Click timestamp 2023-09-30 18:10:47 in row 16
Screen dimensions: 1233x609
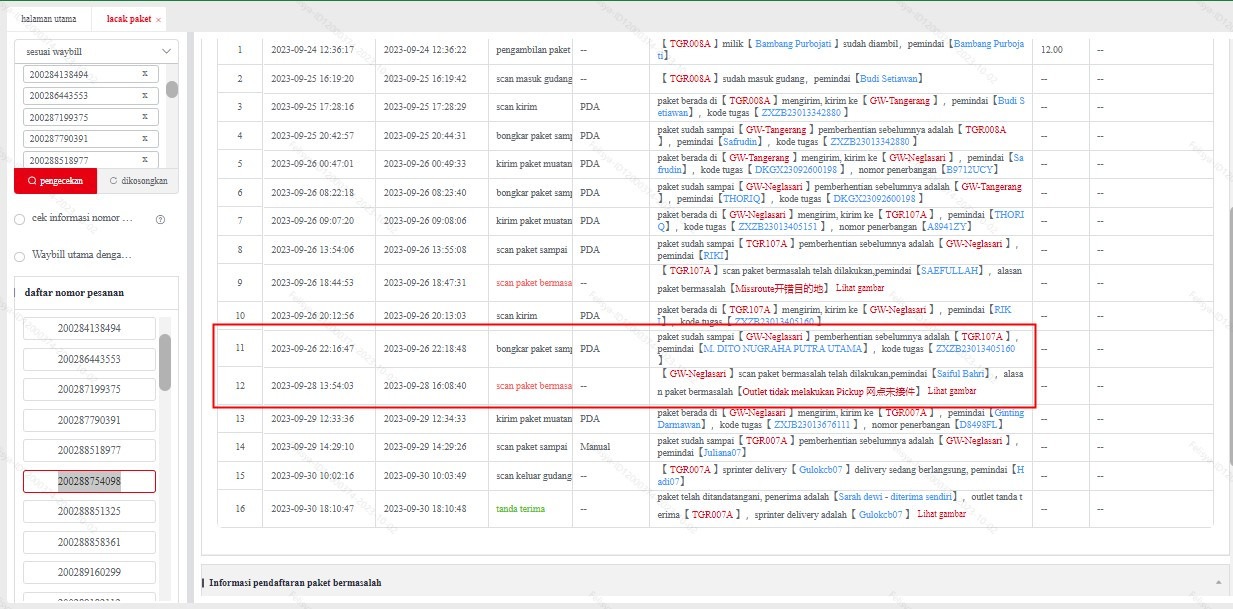coord(312,509)
